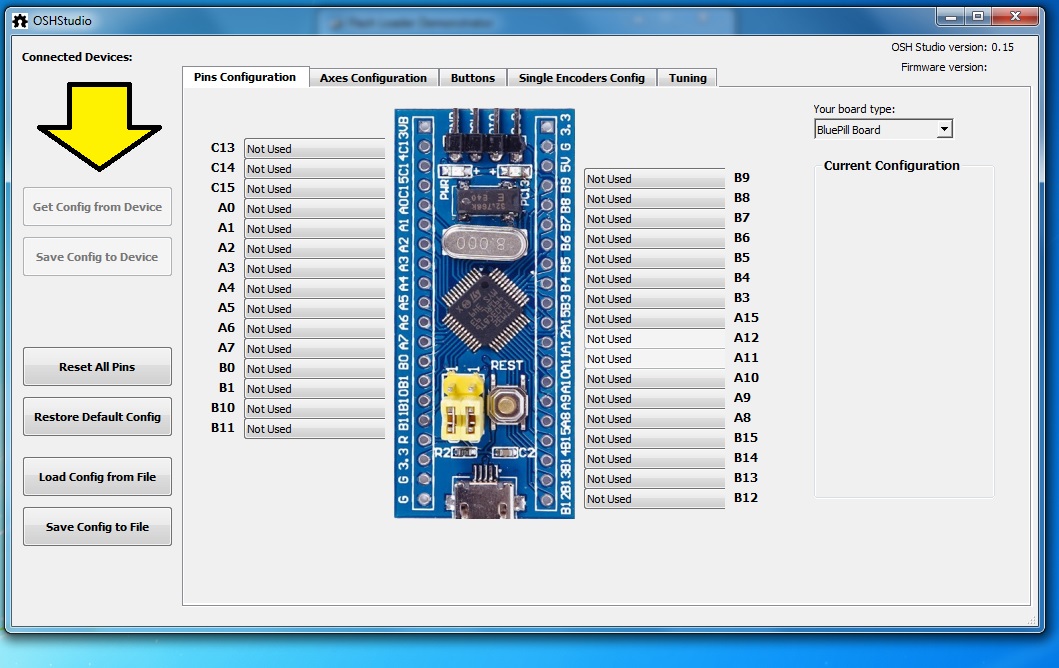Click Restore Default Config button

point(97,417)
